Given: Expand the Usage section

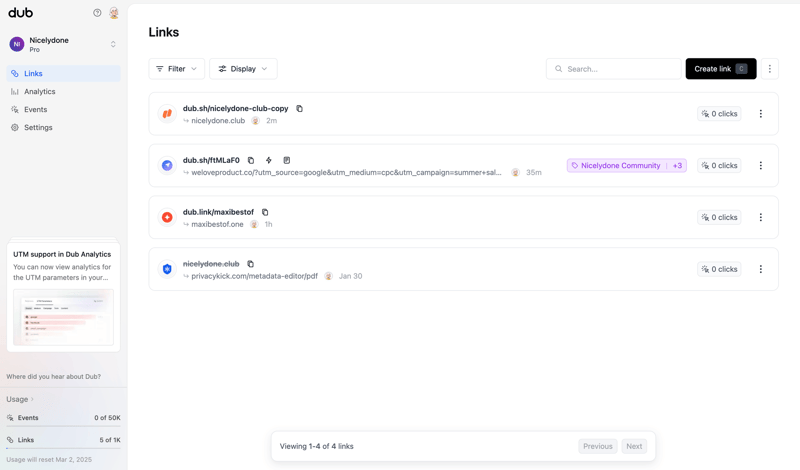Looking at the screenshot, I should pyautogui.click(x=20, y=399).
